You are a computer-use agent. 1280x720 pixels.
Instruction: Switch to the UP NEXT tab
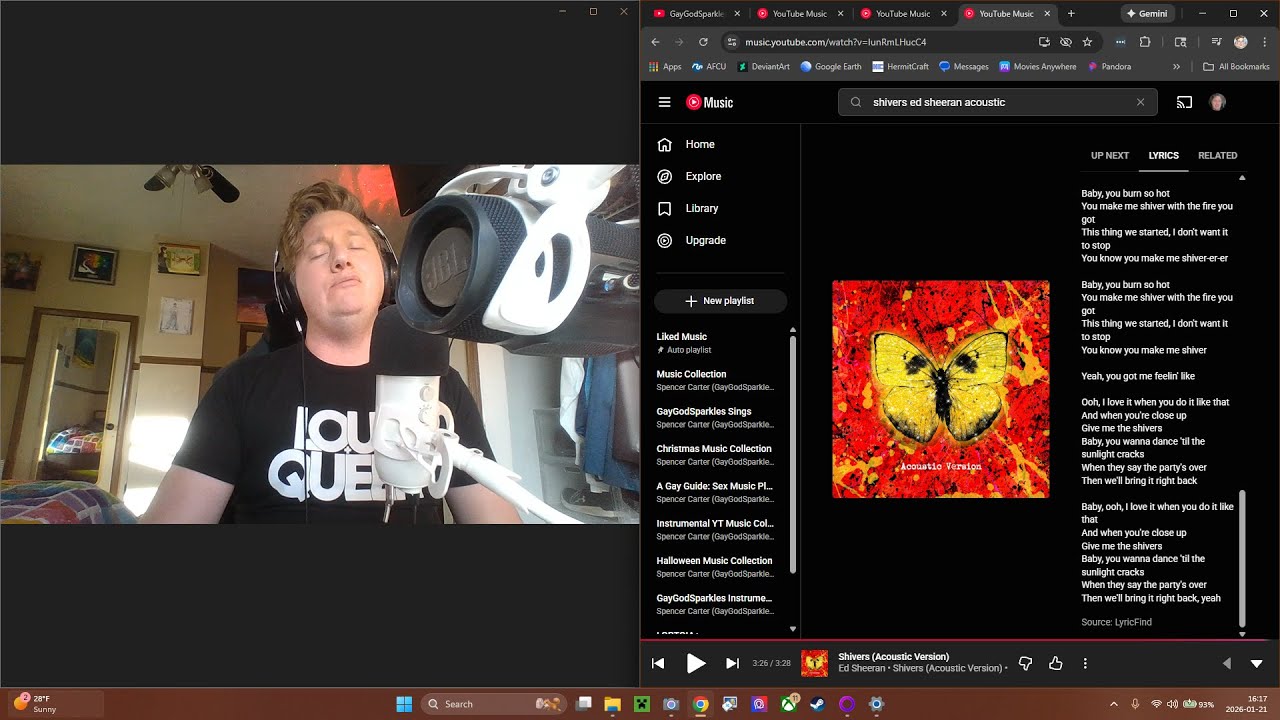(x=1110, y=156)
